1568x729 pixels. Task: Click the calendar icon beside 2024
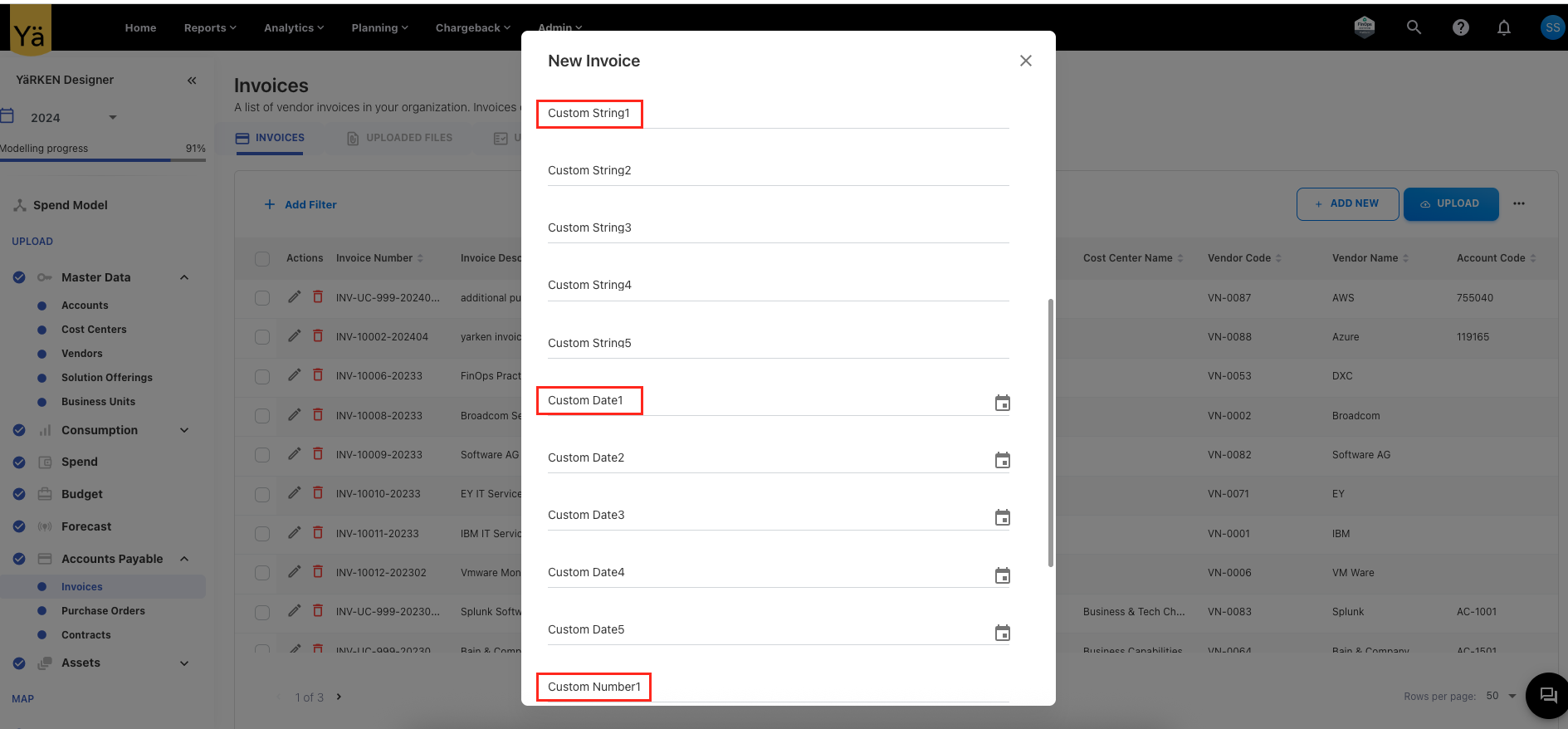click(7, 115)
